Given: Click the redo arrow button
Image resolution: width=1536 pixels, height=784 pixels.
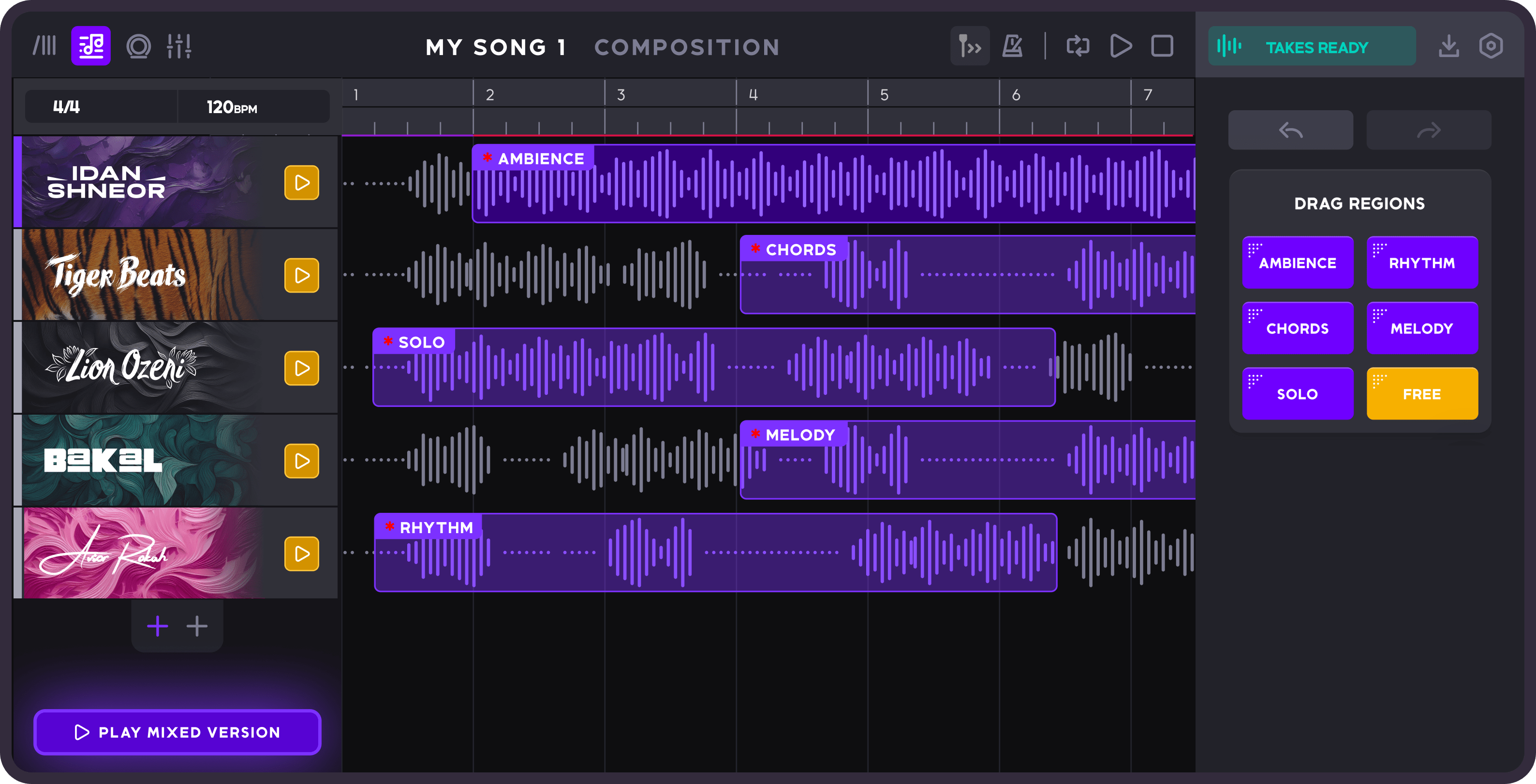Looking at the screenshot, I should (1428, 130).
